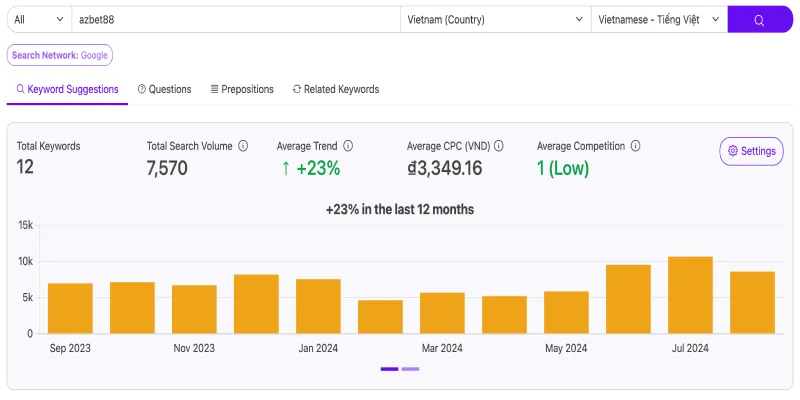This screenshot has width=800, height=400.
Task: Click the Search Network: Google badge
Action: [60, 55]
